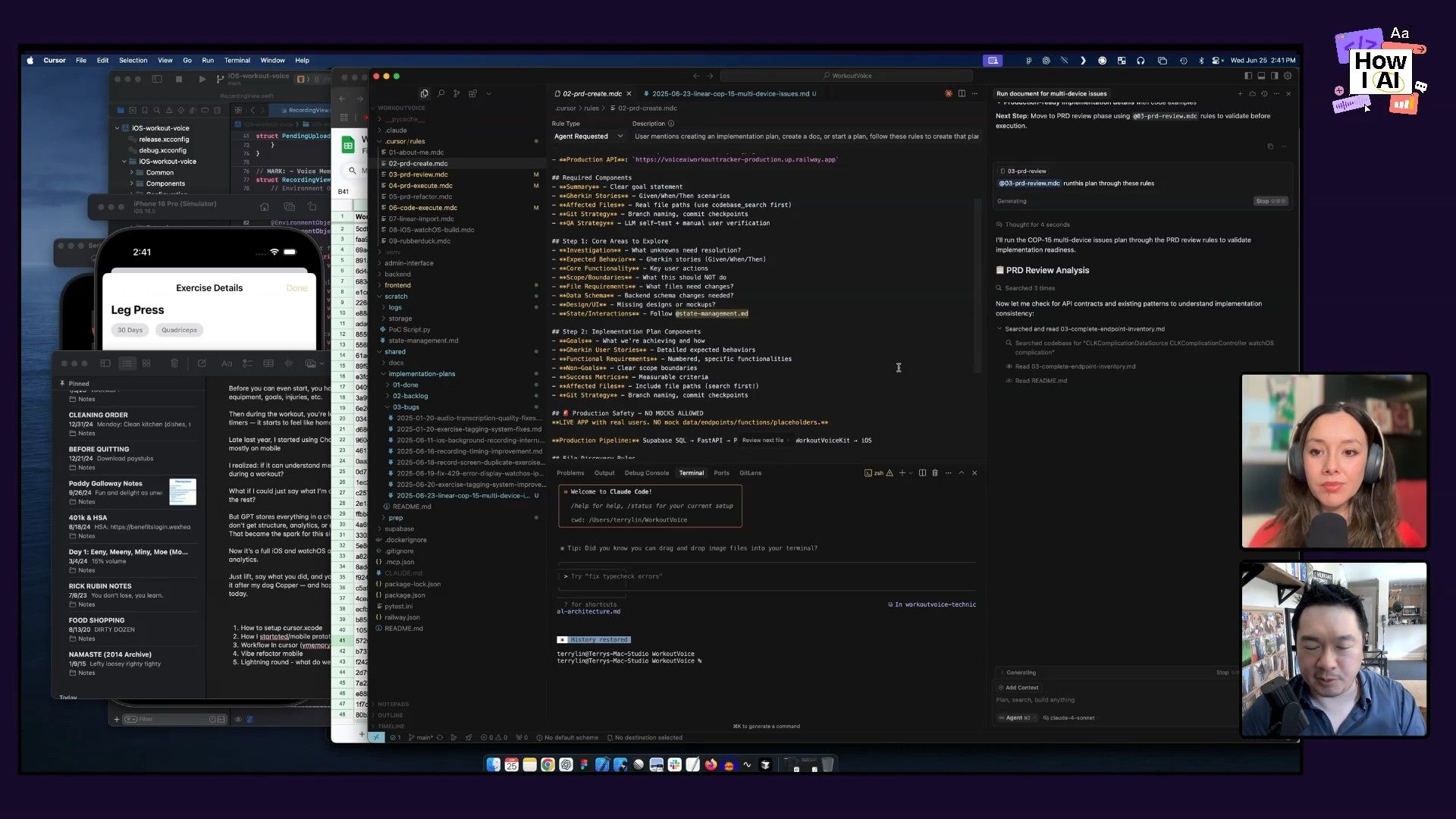The image size is (1456, 819).
Task: Toggle the Notes sidebar icon
Action: tap(105, 363)
